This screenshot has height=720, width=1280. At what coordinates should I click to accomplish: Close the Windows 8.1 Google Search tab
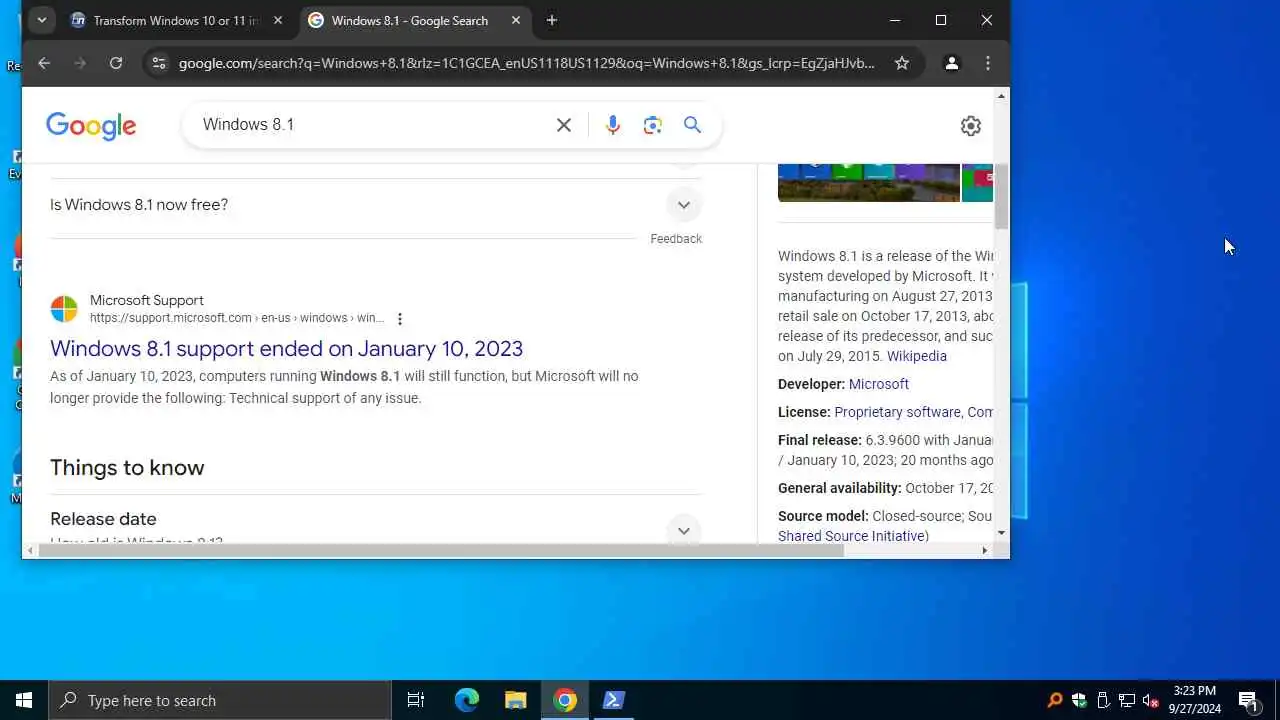(x=516, y=20)
